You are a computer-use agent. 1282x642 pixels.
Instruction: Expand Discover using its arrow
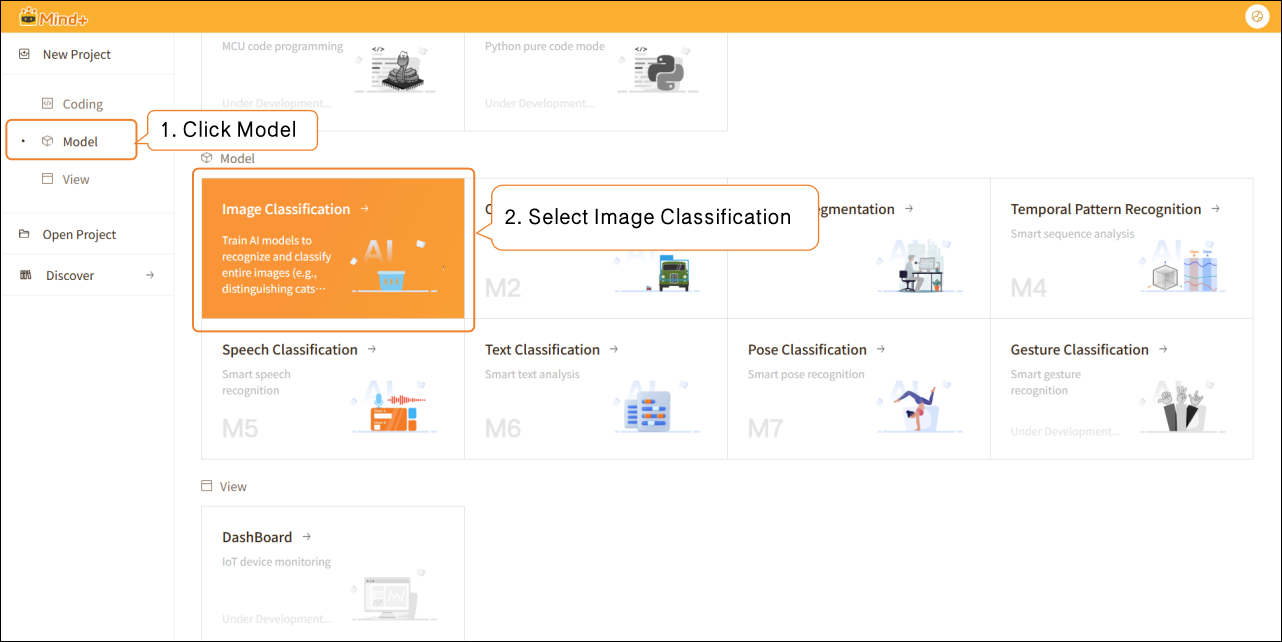tap(150, 275)
